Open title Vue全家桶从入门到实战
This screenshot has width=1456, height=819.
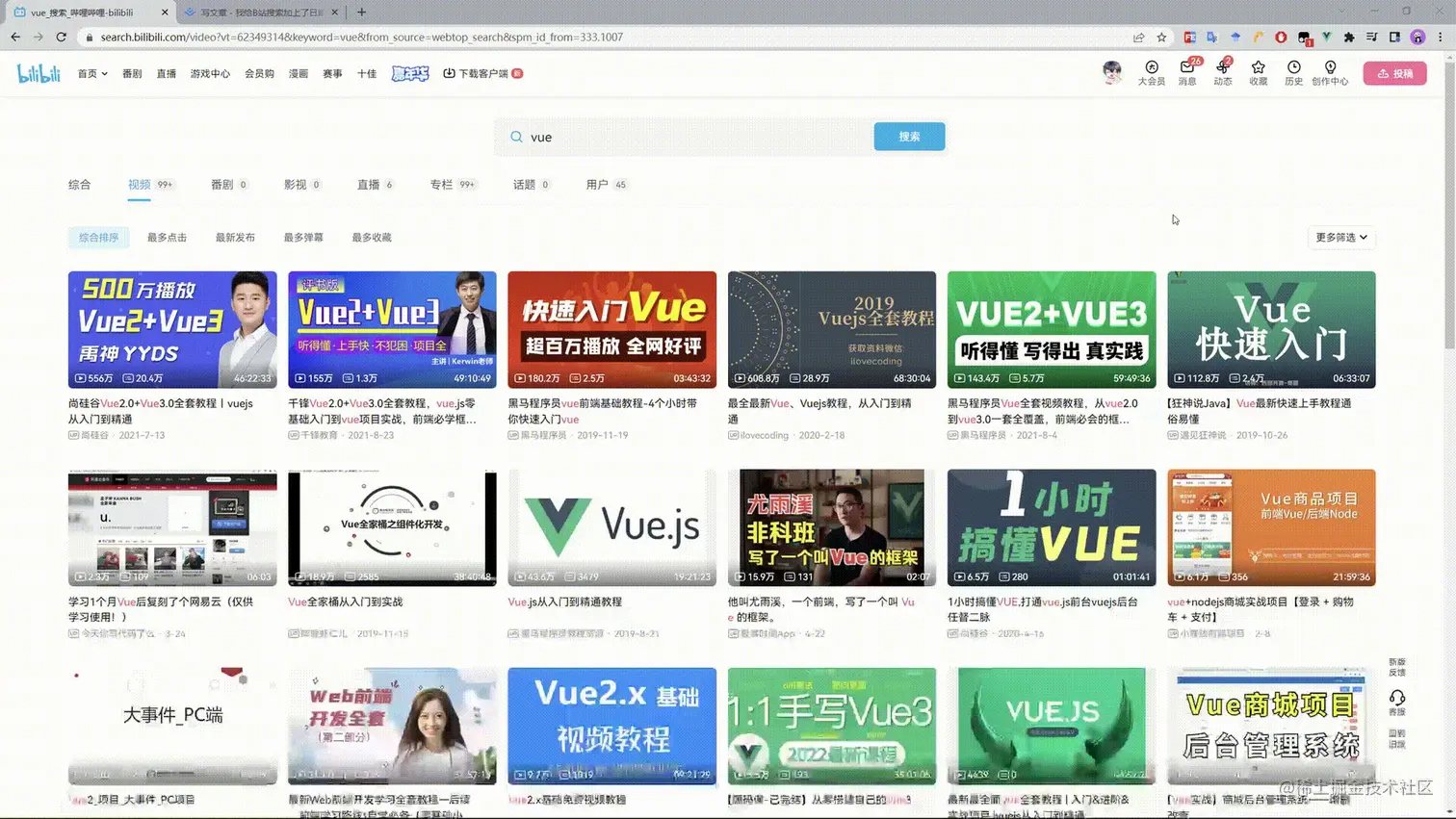[x=345, y=601]
